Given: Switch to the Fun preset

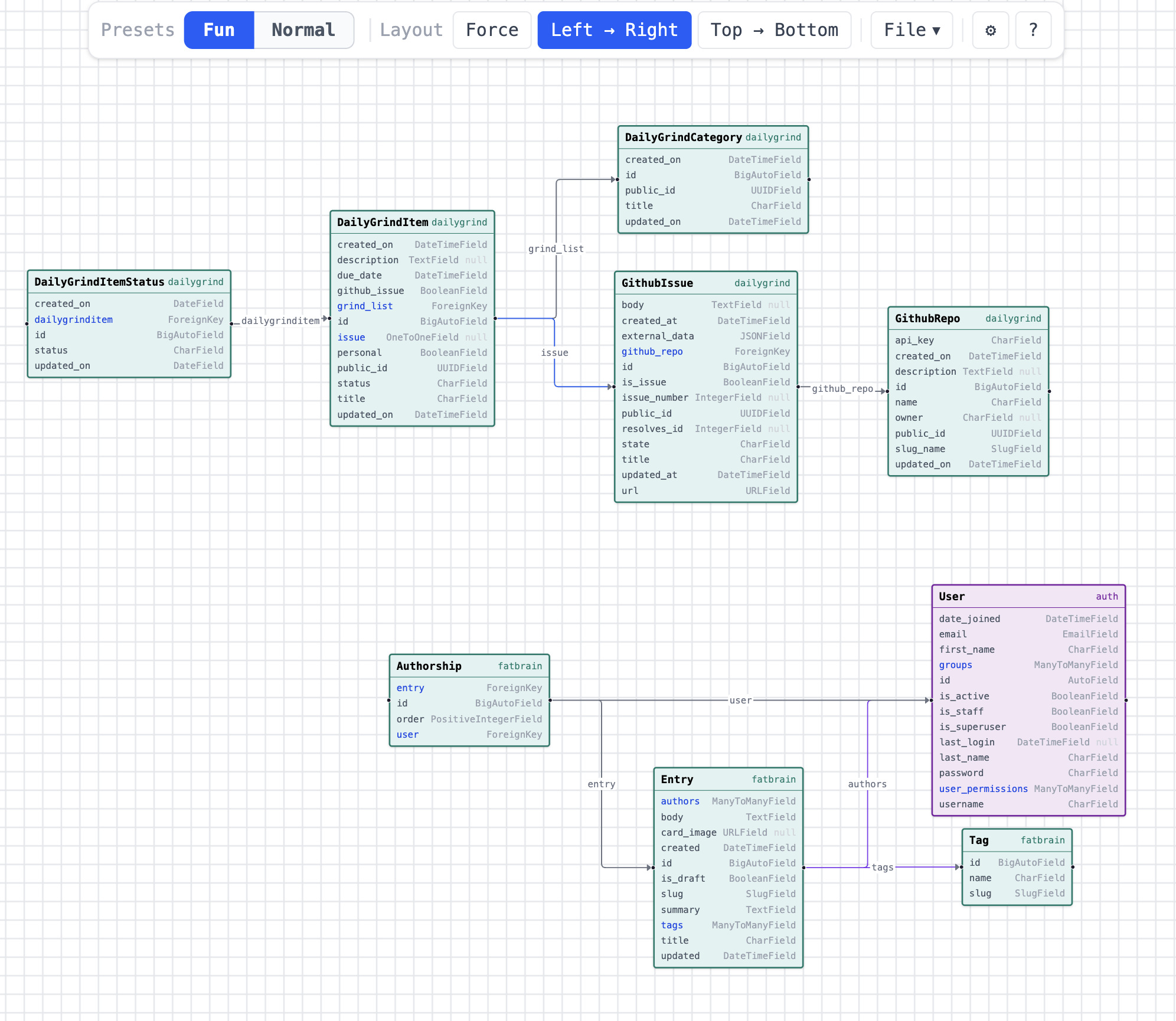Looking at the screenshot, I should tap(219, 30).
